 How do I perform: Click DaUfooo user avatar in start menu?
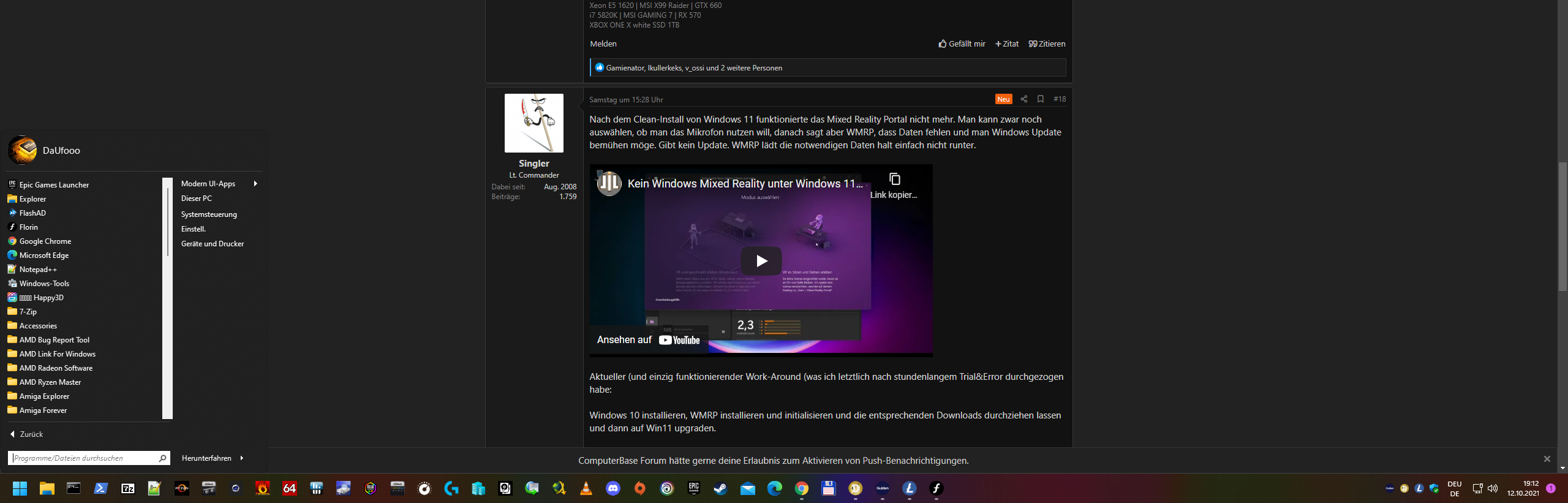pyautogui.click(x=22, y=150)
